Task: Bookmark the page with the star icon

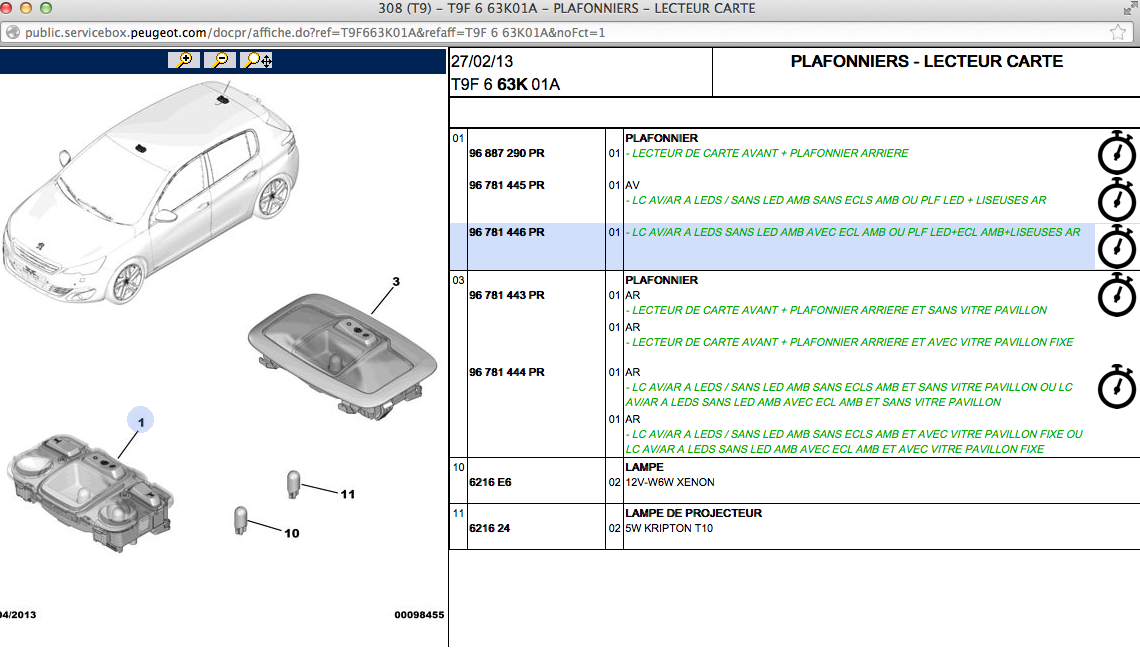Action: 1118,32
